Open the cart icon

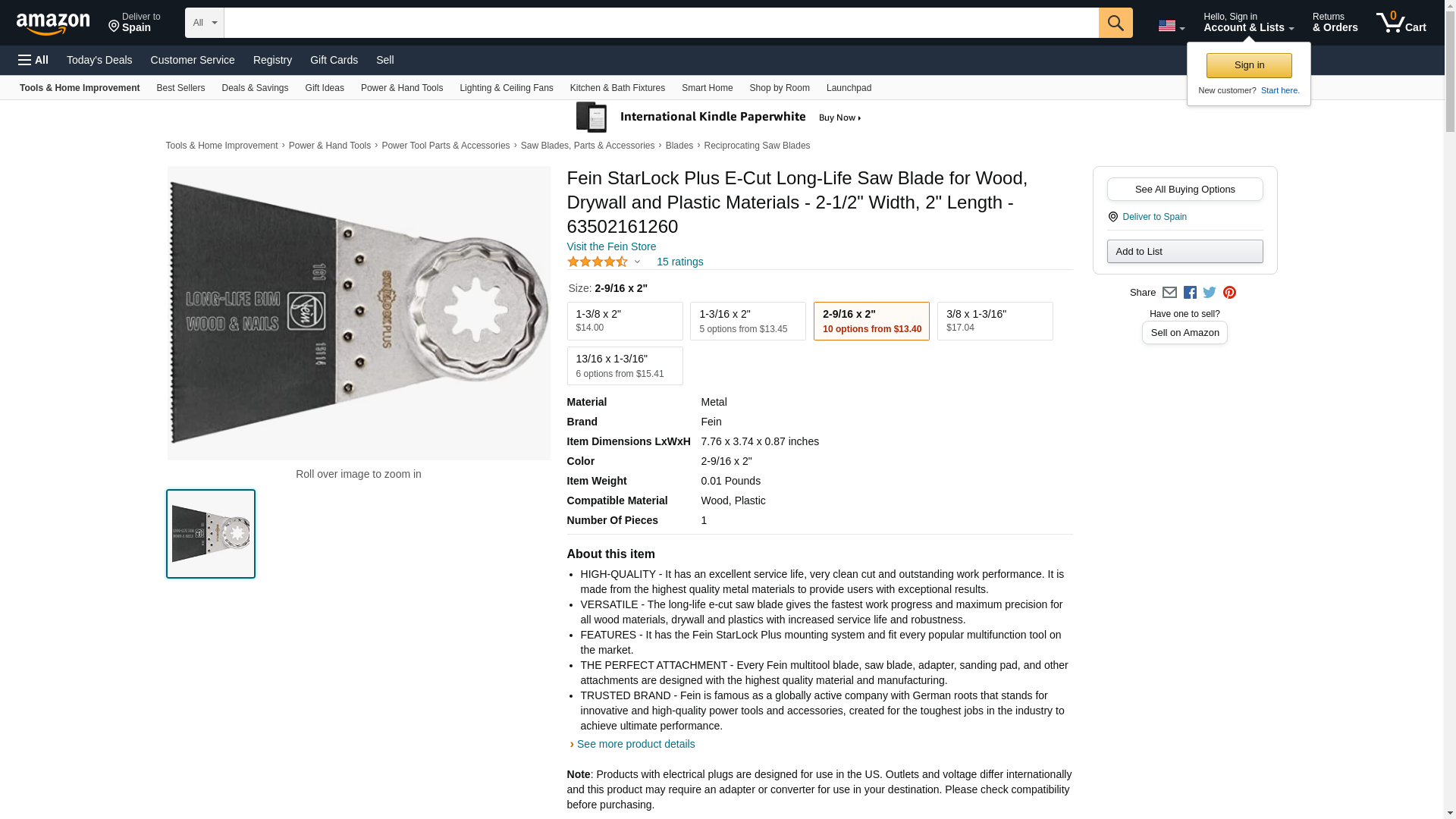(1401, 23)
